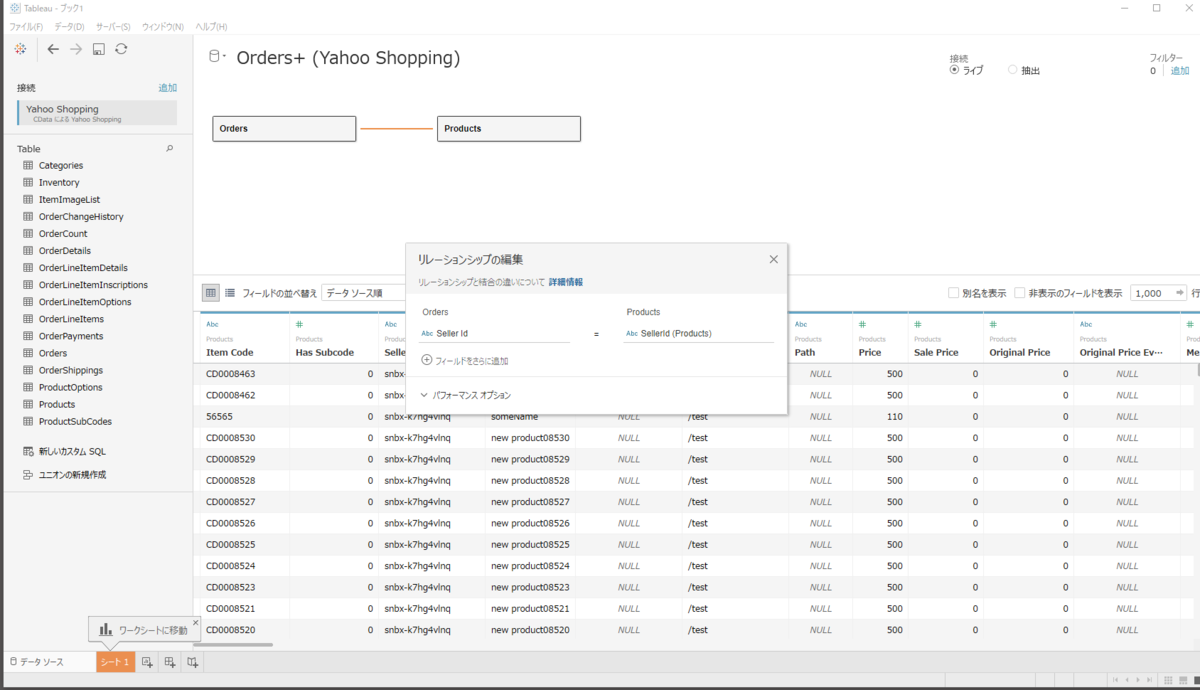Open the SellerId (Products) field dropdown
This screenshot has height=690, width=1200.
click(698, 333)
